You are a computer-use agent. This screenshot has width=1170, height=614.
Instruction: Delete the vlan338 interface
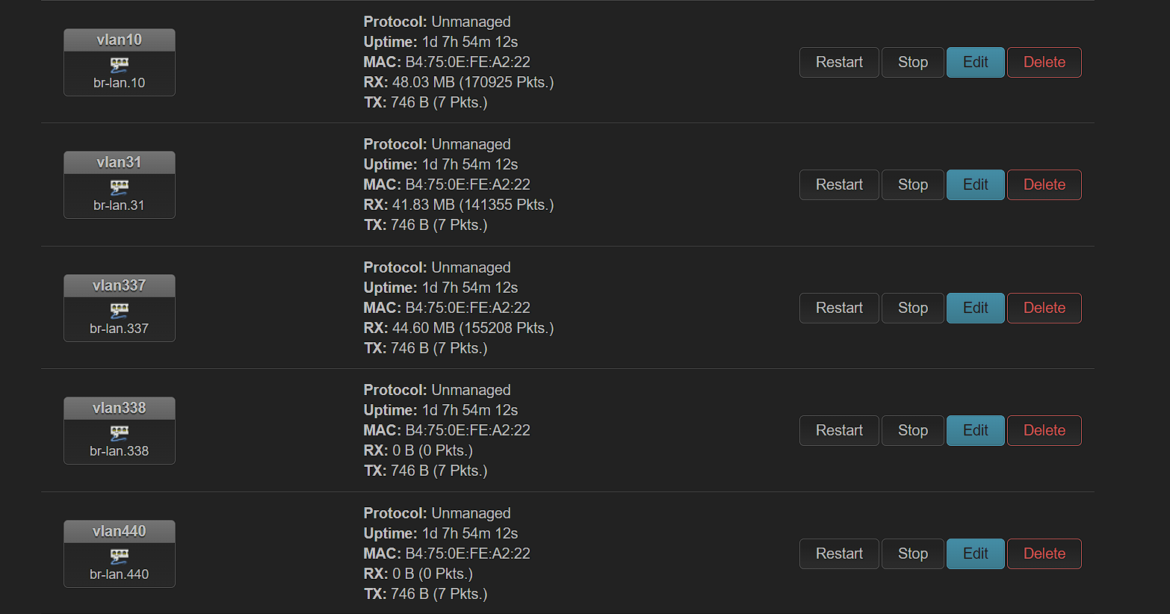tap(1044, 431)
